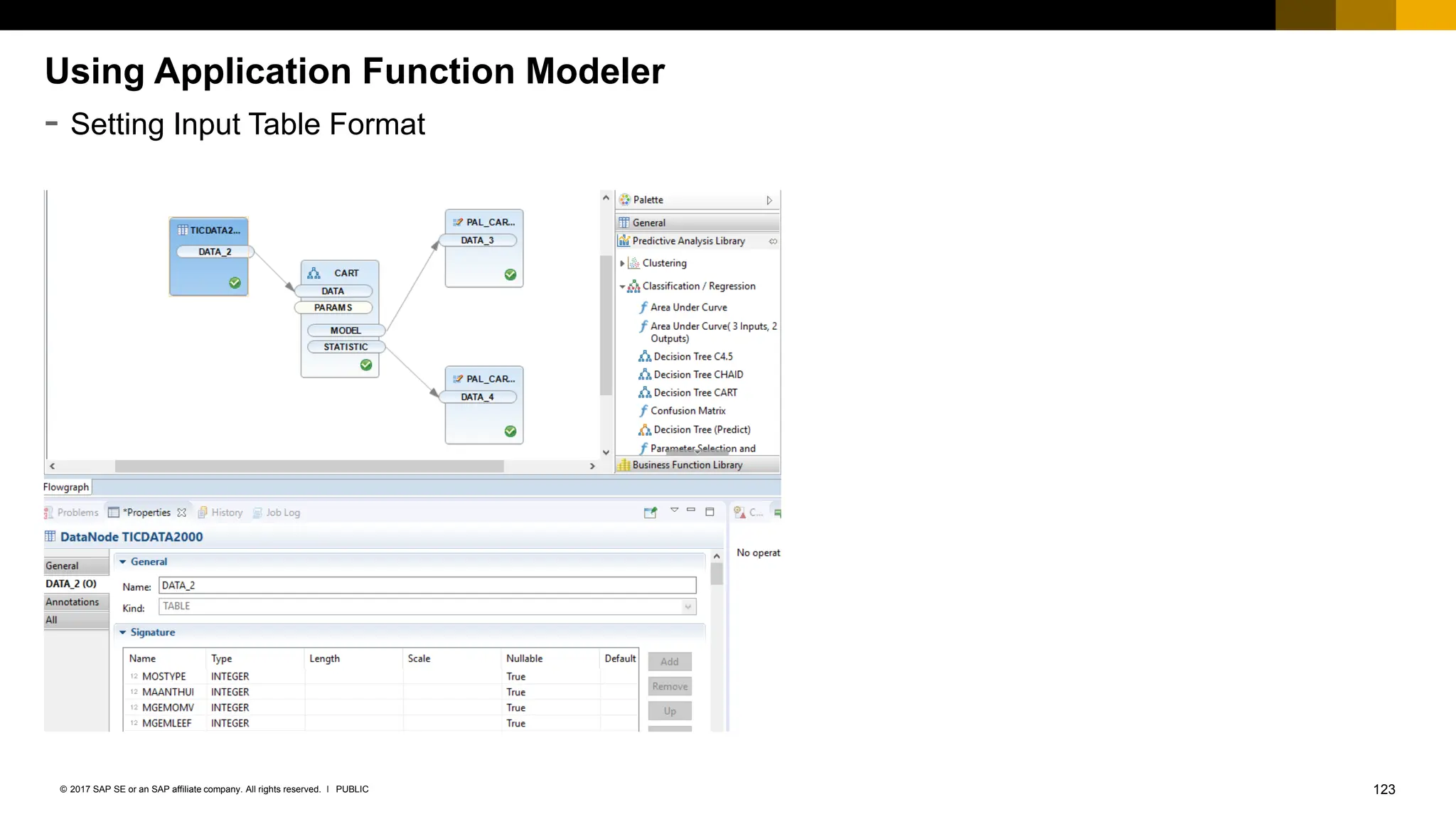This screenshot has width=1456, height=819.
Task: Collapse the Classification / Regression group
Action: [622, 287]
